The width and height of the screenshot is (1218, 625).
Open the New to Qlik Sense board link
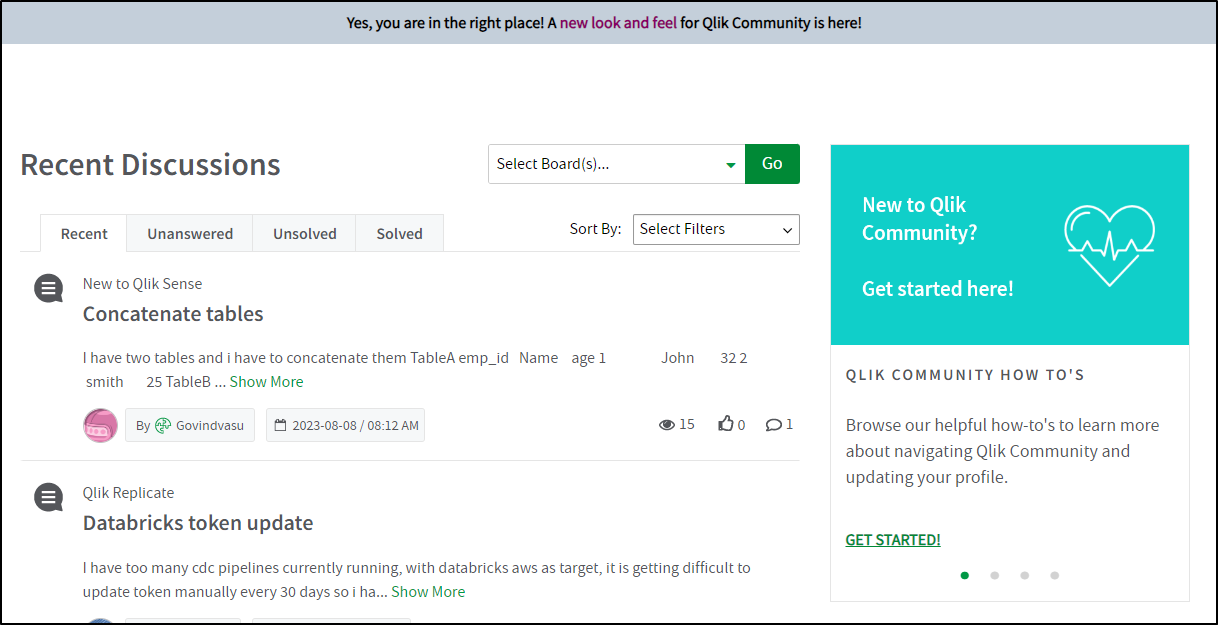pos(142,284)
